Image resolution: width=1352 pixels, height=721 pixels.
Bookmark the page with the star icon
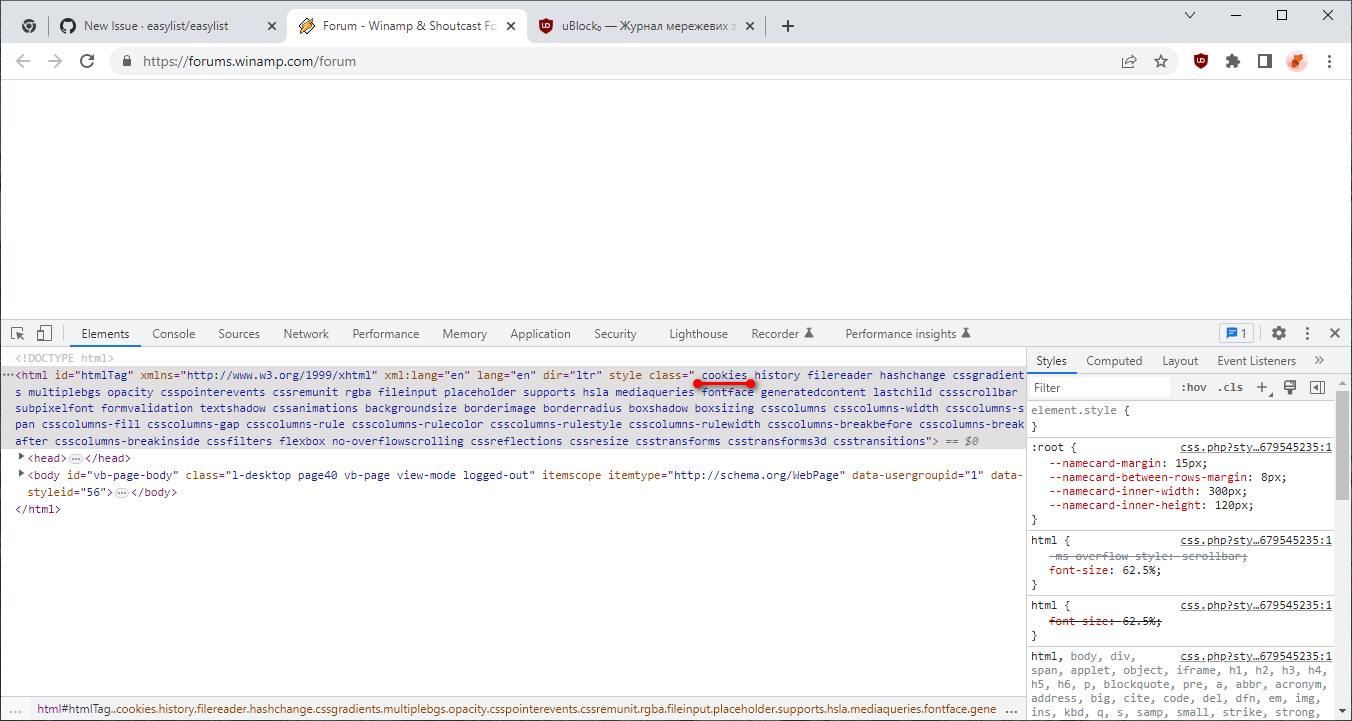(1161, 61)
